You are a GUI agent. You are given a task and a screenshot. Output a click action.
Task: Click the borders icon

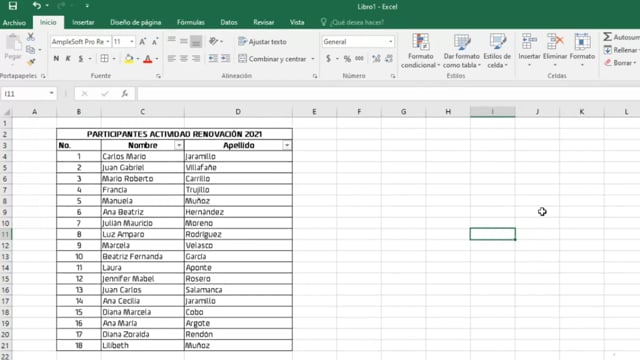pos(104,59)
